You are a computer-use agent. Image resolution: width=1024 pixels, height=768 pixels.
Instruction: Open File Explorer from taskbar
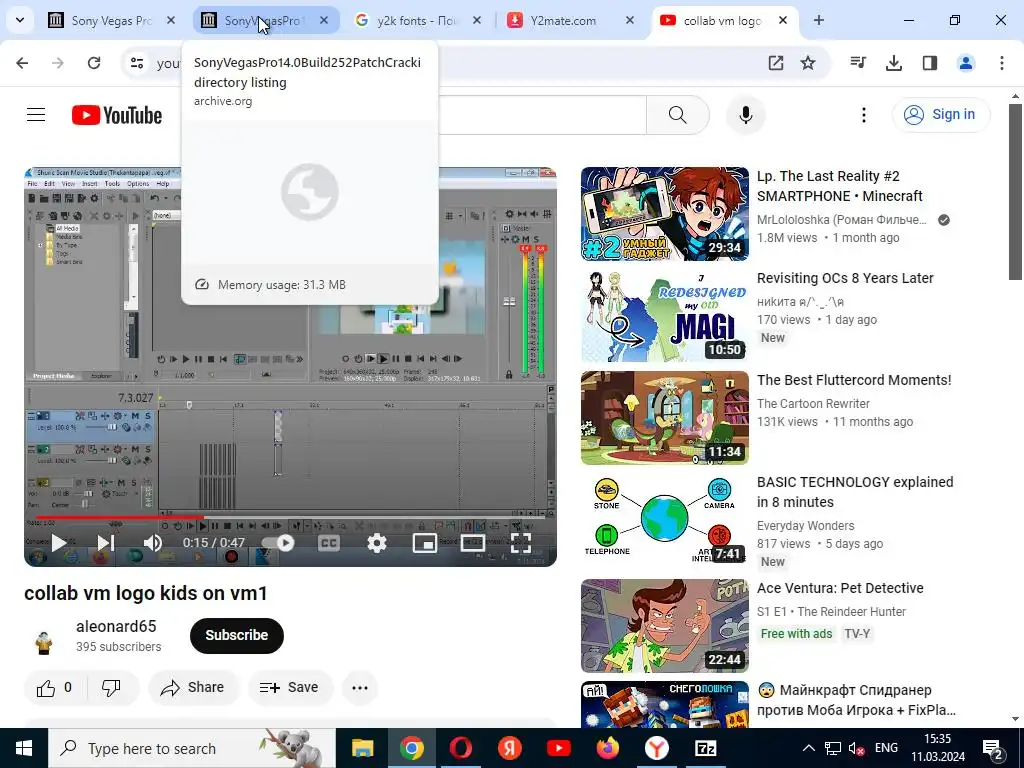click(x=362, y=748)
